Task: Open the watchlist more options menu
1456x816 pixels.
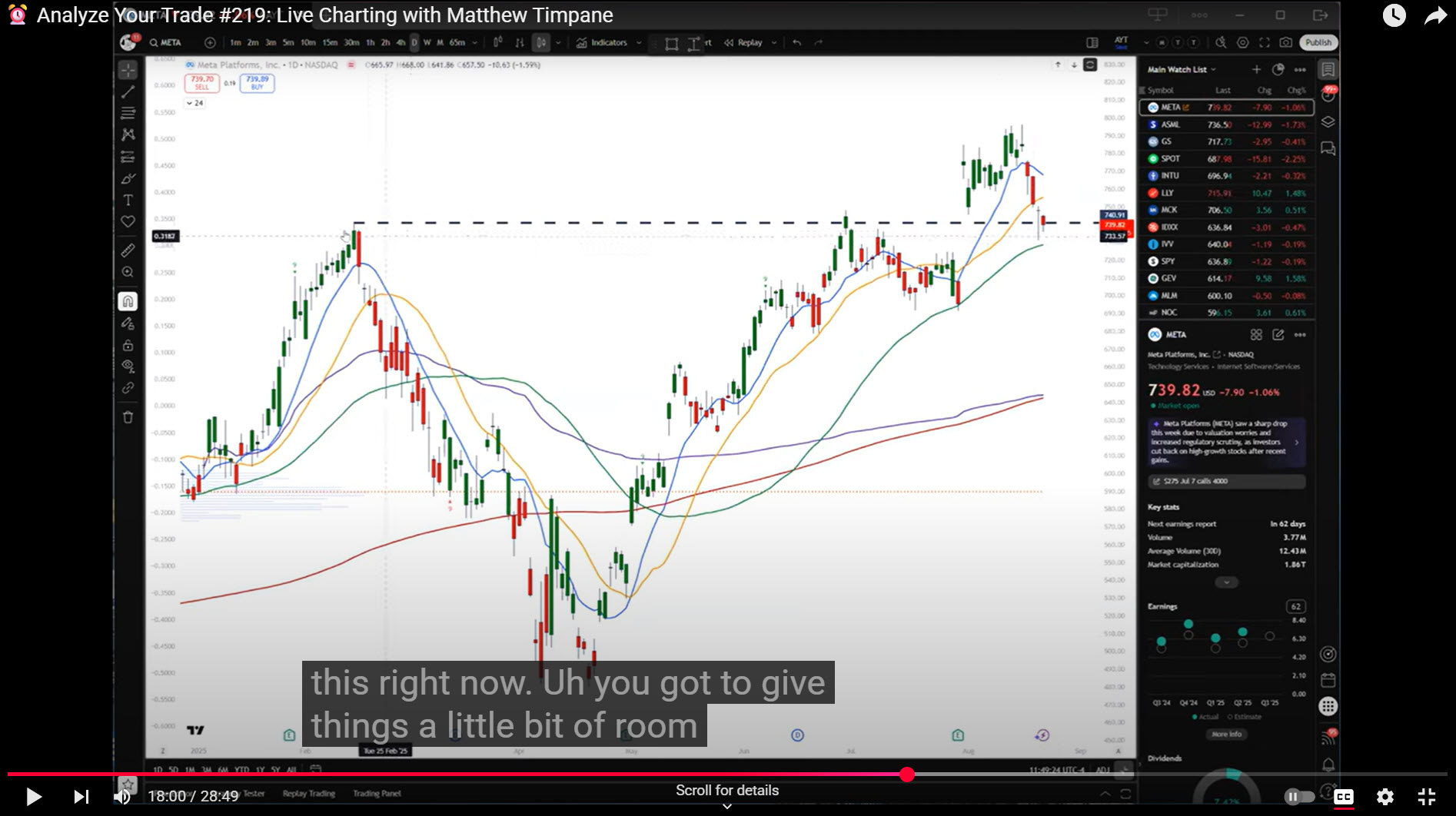Action: [1300, 69]
